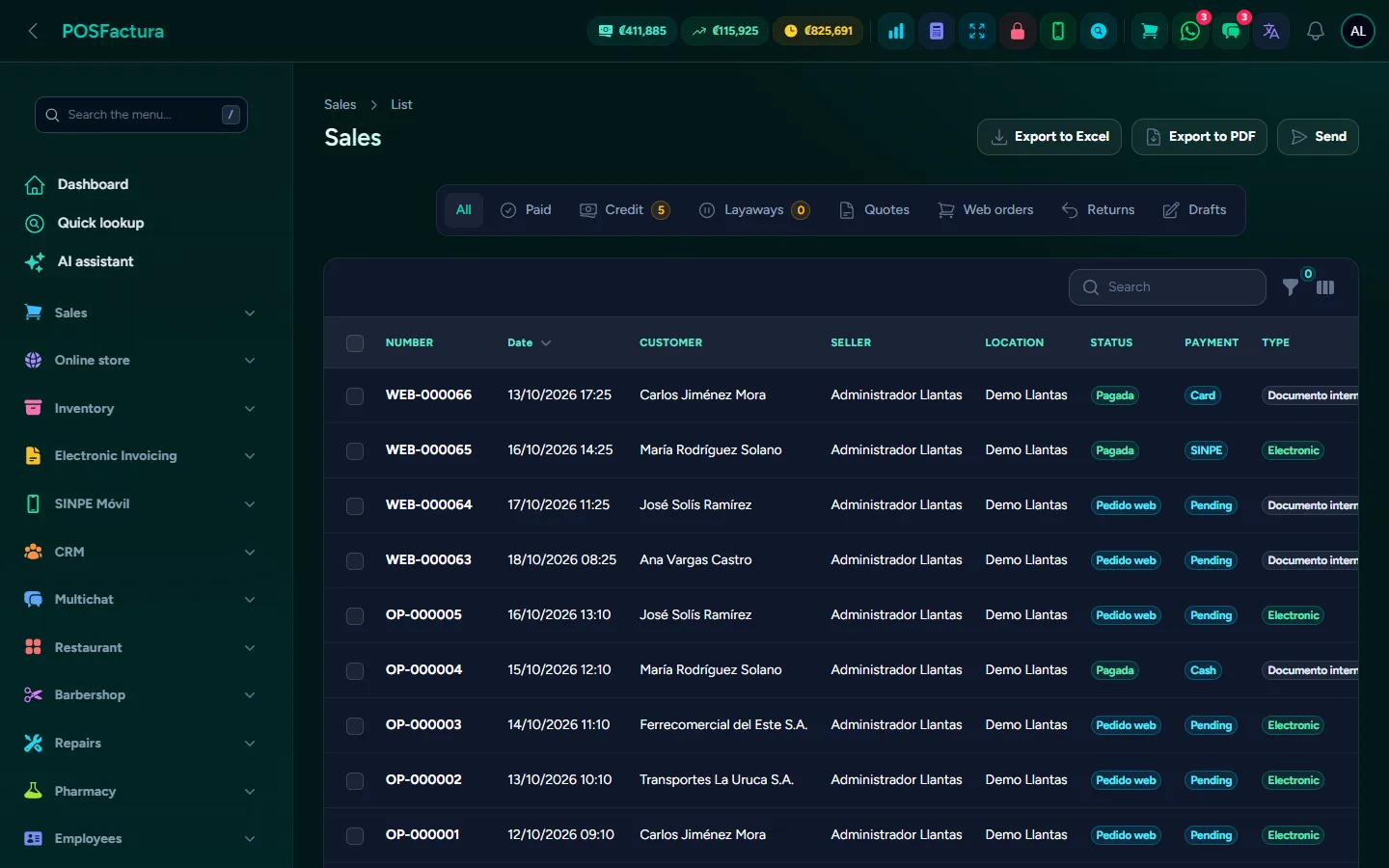Viewport: 1389px width, 868px height.
Task: Switch to the Credit tab
Action: click(624, 210)
